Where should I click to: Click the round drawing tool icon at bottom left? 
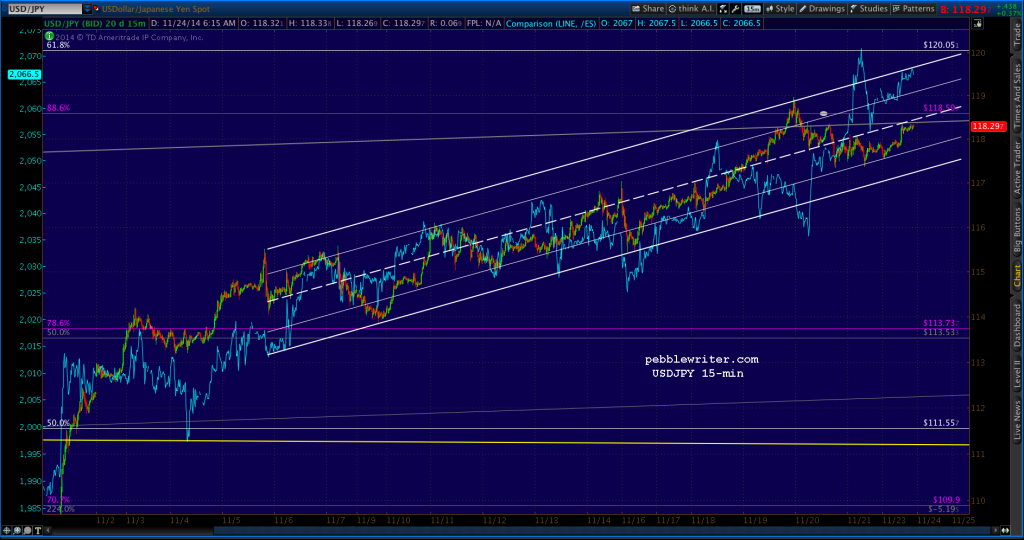27,530
